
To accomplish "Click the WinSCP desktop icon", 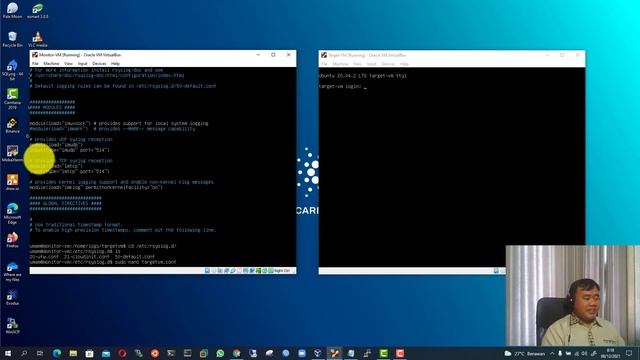I will (12, 326).
